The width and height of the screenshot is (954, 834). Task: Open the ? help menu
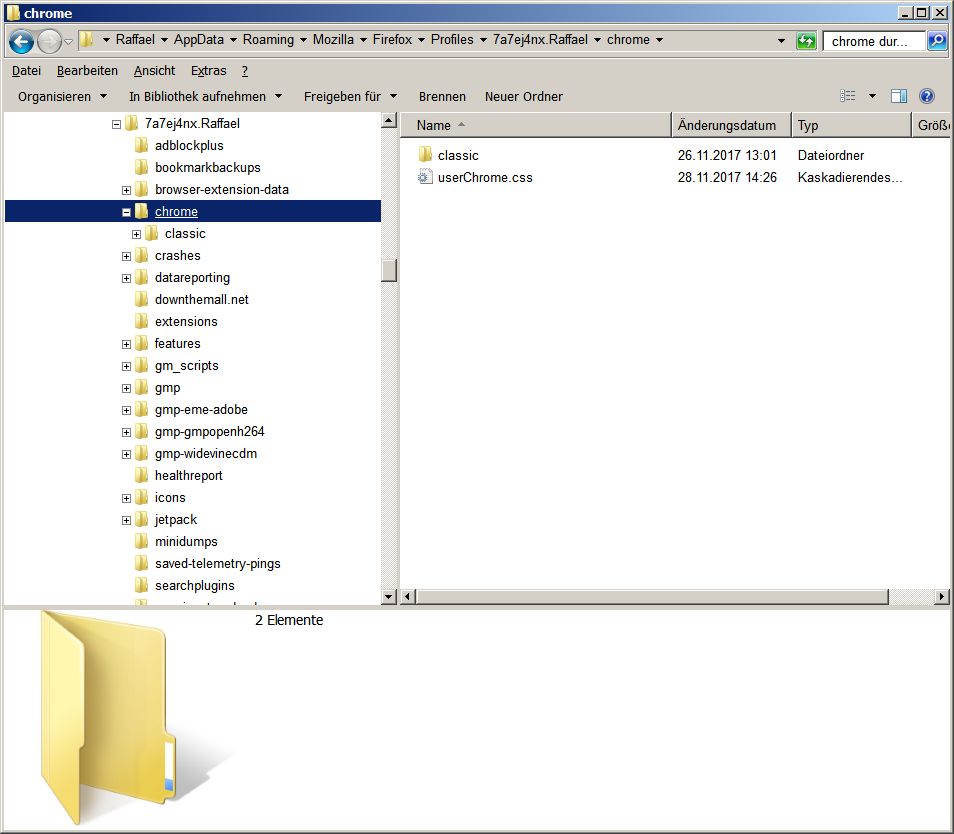pos(245,71)
